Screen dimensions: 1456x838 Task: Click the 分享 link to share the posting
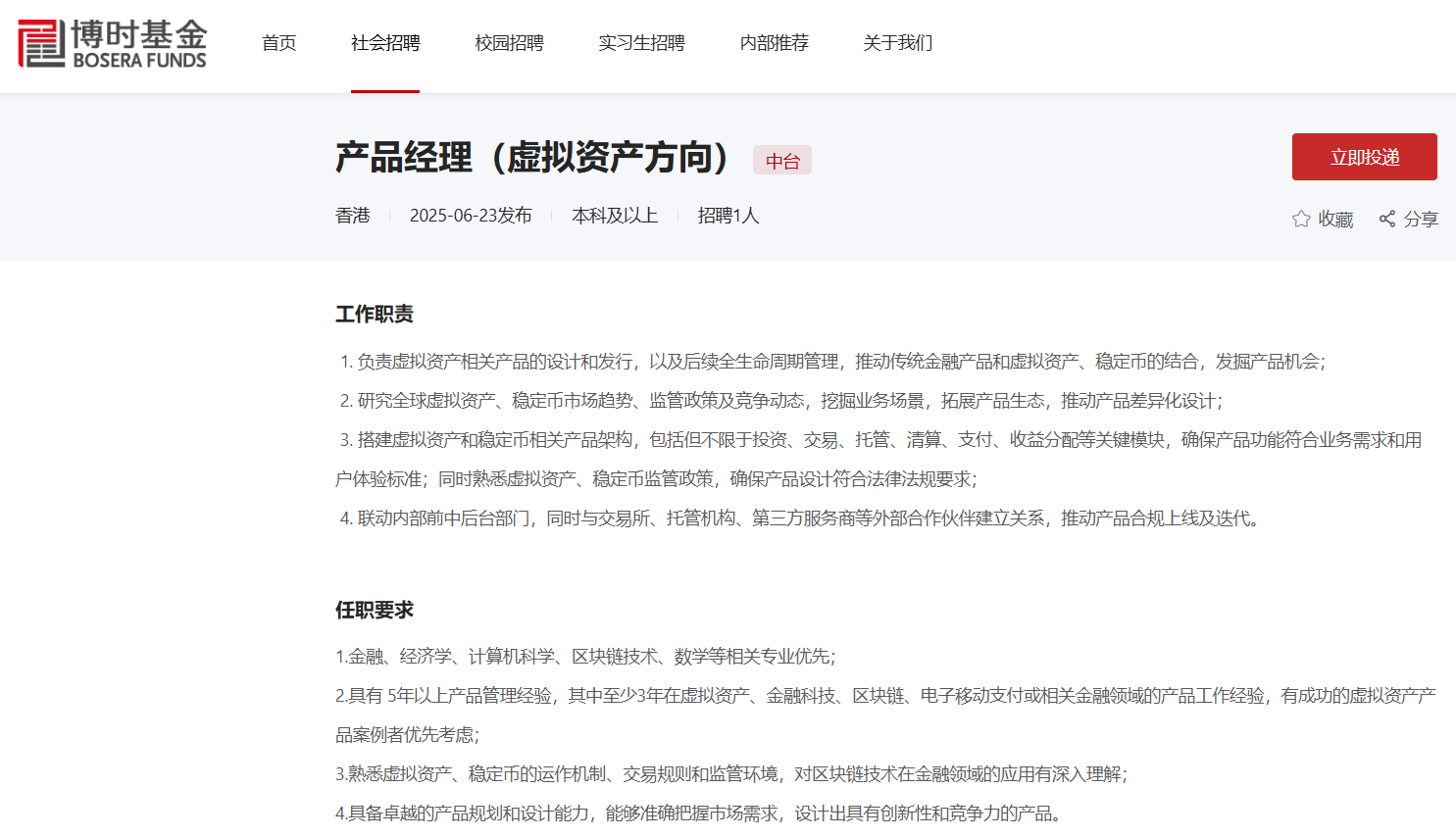1420,219
